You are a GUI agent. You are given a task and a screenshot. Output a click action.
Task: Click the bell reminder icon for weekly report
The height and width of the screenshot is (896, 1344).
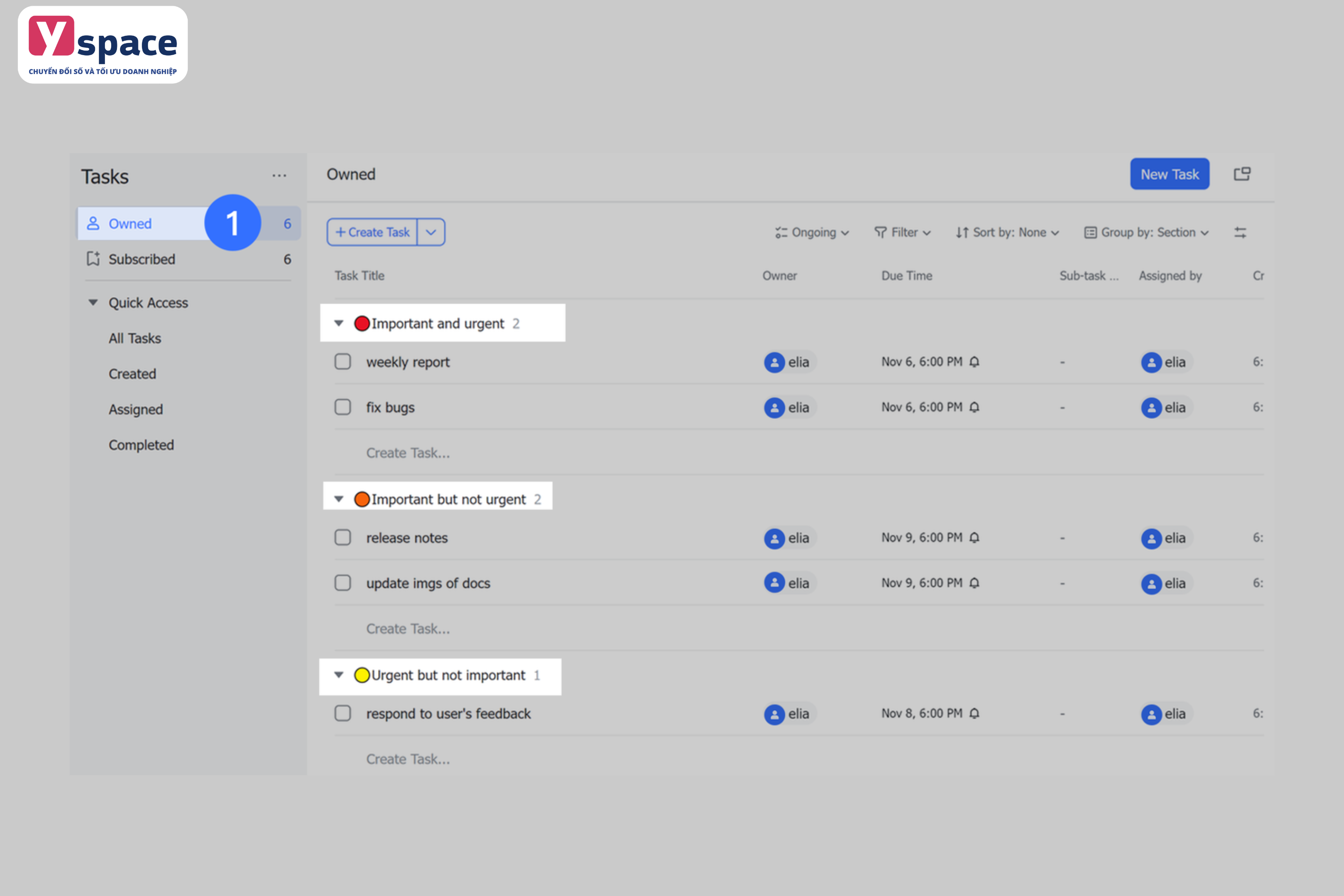[x=974, y=362]
